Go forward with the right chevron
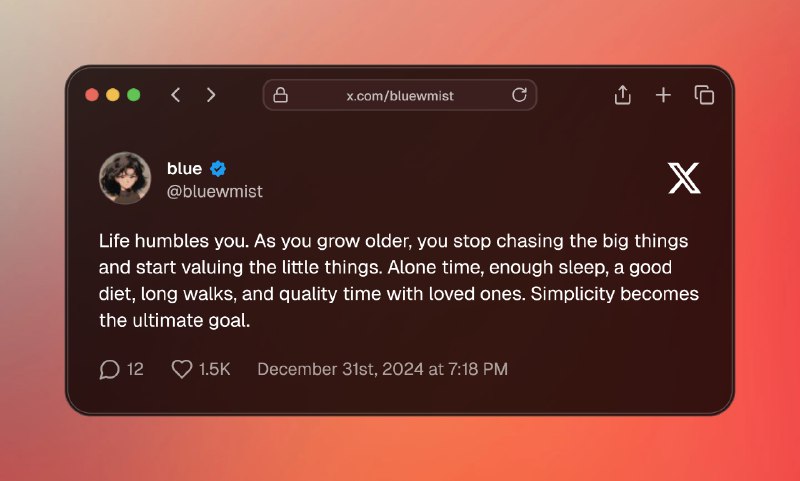 click(x=211, y=95)
